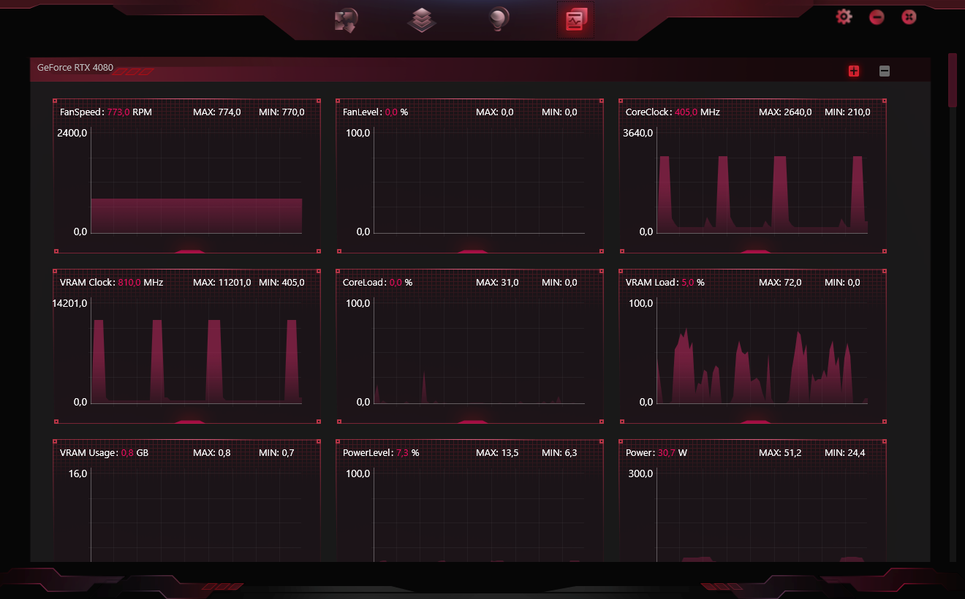Screen dimensions: 965x599
Task: Click Power MAX: 51,2 value
Action: 780,453
